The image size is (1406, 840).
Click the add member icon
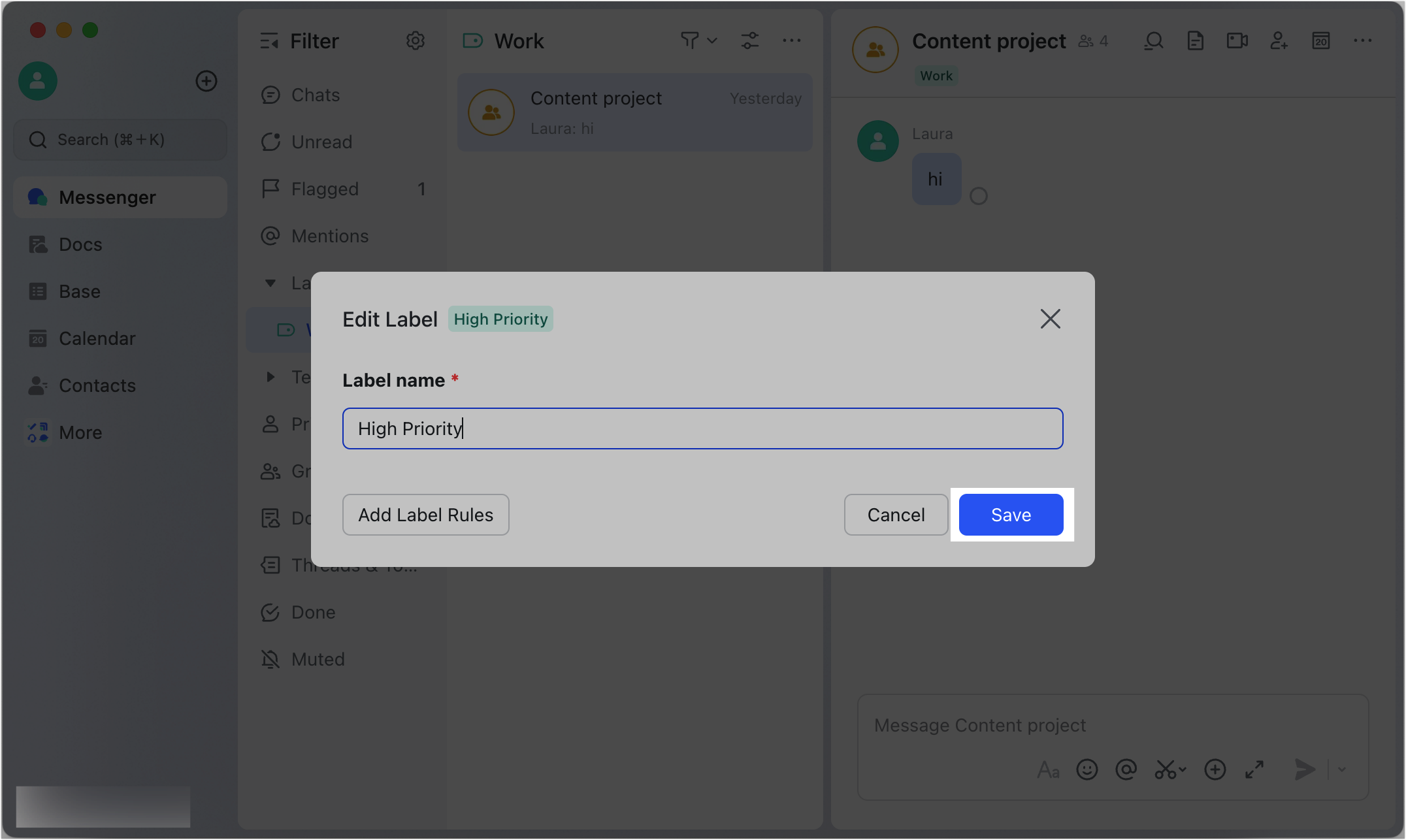tap(1279, 41)
